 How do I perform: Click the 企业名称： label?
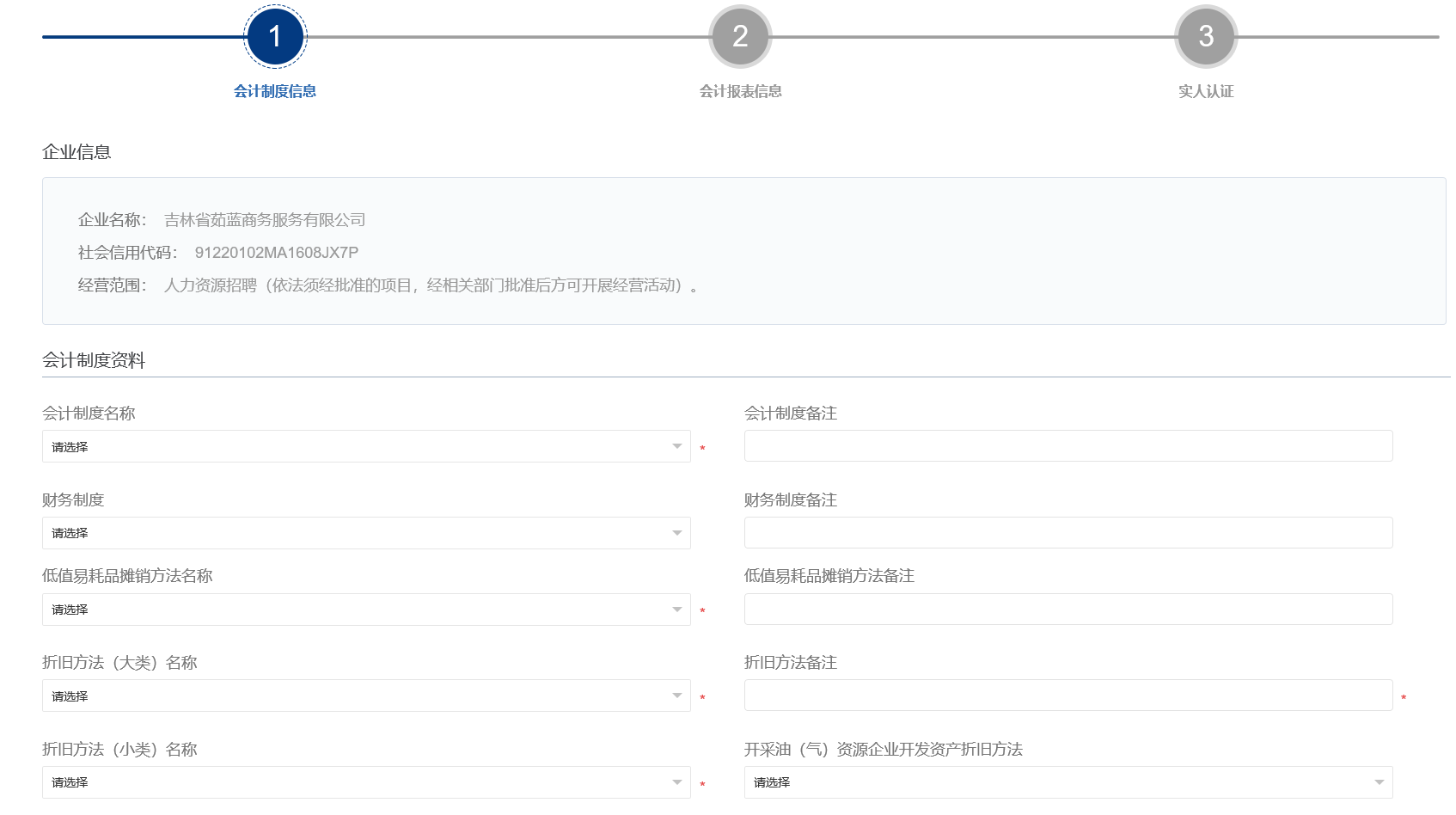(113, 220)
